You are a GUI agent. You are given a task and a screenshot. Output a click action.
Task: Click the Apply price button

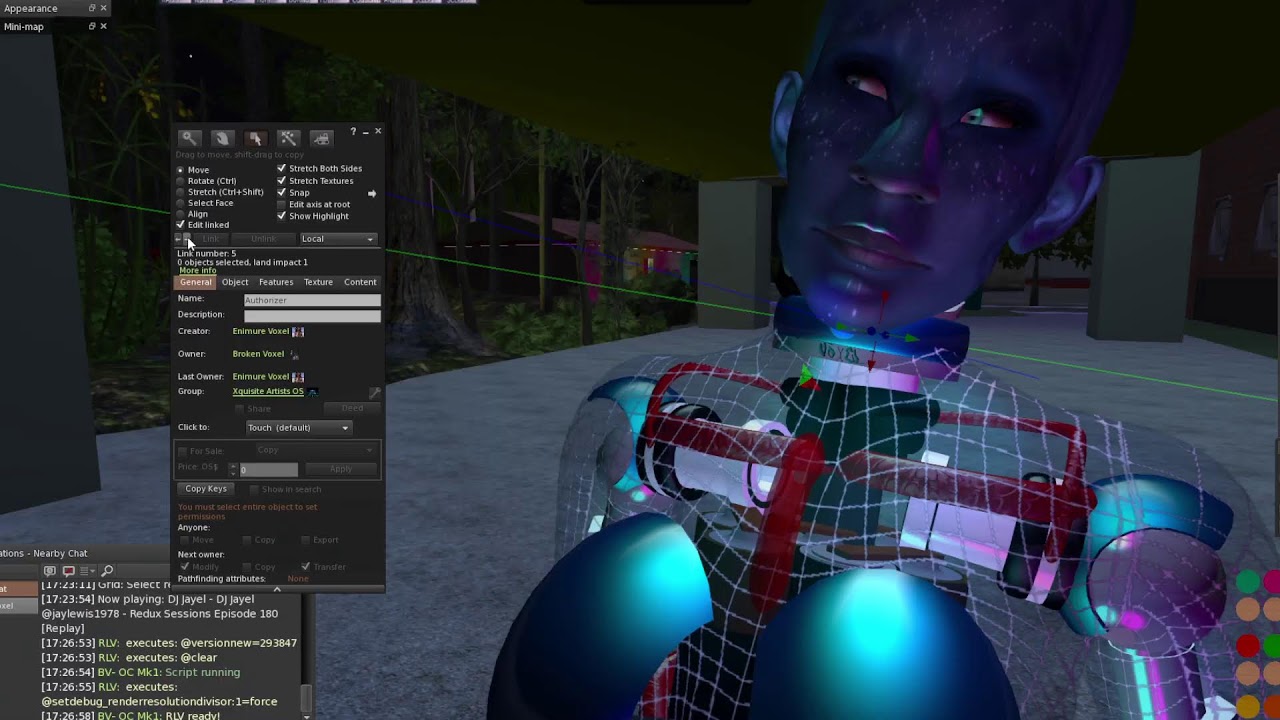[341, 469]
